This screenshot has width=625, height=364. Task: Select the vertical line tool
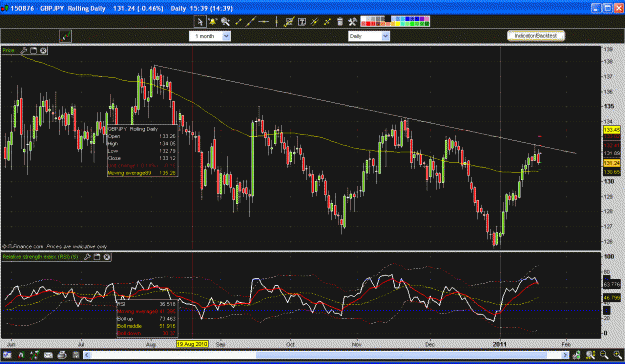tap(276, 22)
